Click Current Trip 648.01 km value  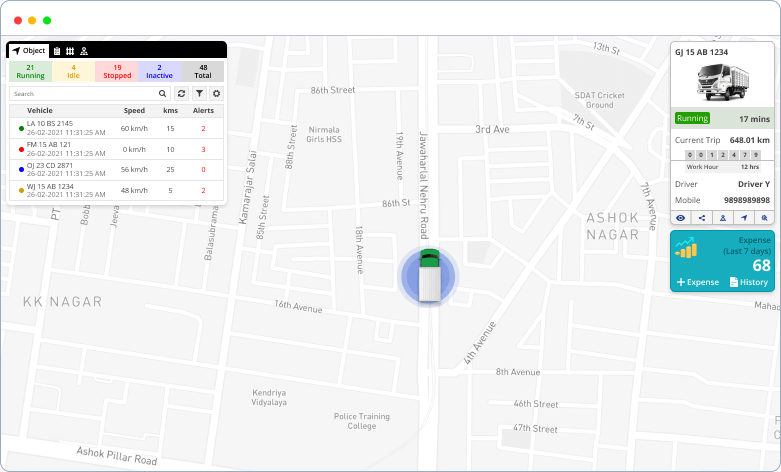pos(750,140)
